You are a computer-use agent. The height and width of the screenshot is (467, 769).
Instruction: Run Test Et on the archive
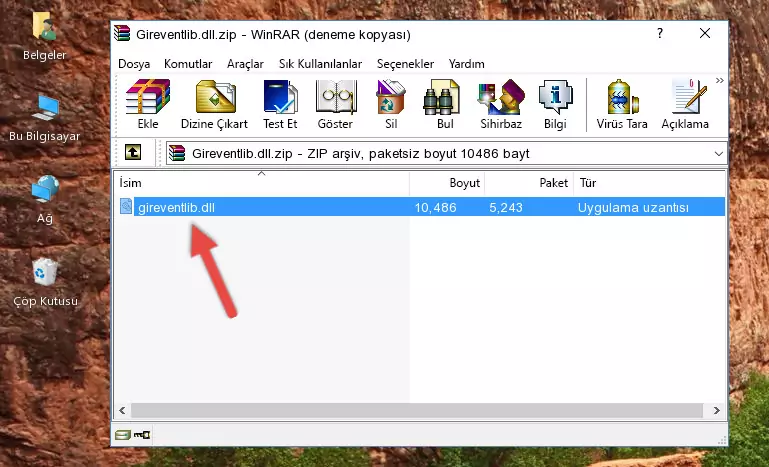pyautogui.click(x=280, y=104)
